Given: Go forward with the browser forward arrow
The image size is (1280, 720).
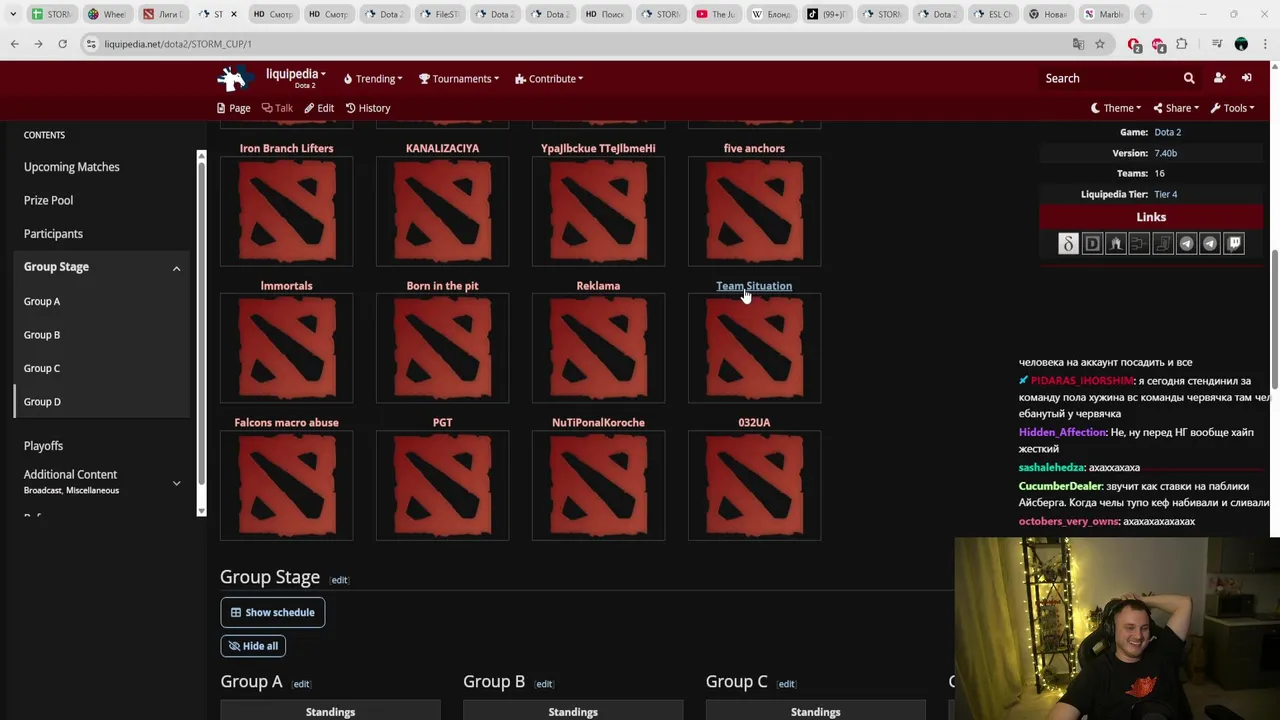Looking at the screenshot, I should (x=38, y=44).
